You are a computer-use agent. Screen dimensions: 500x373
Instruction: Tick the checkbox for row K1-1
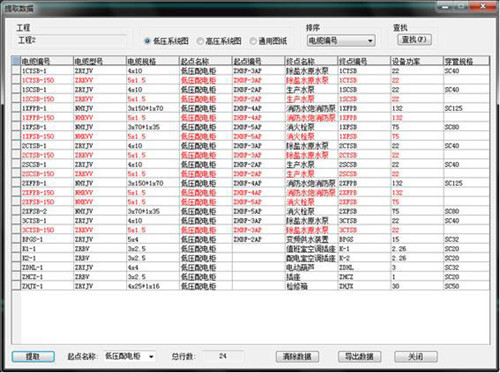[16, 248]
